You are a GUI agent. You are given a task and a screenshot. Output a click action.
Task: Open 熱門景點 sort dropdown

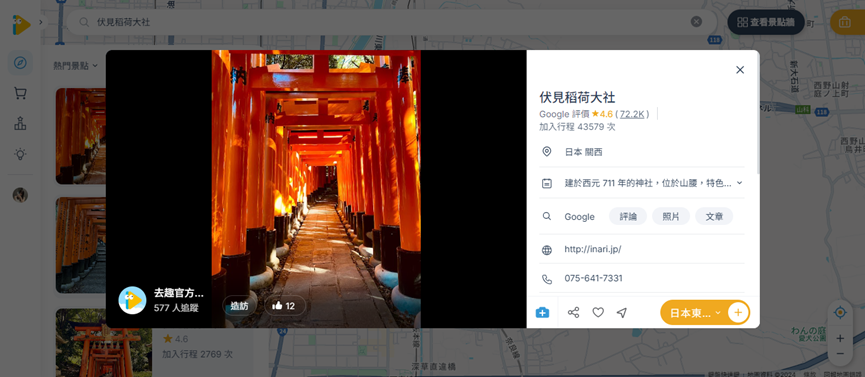[x=76, y=66]
